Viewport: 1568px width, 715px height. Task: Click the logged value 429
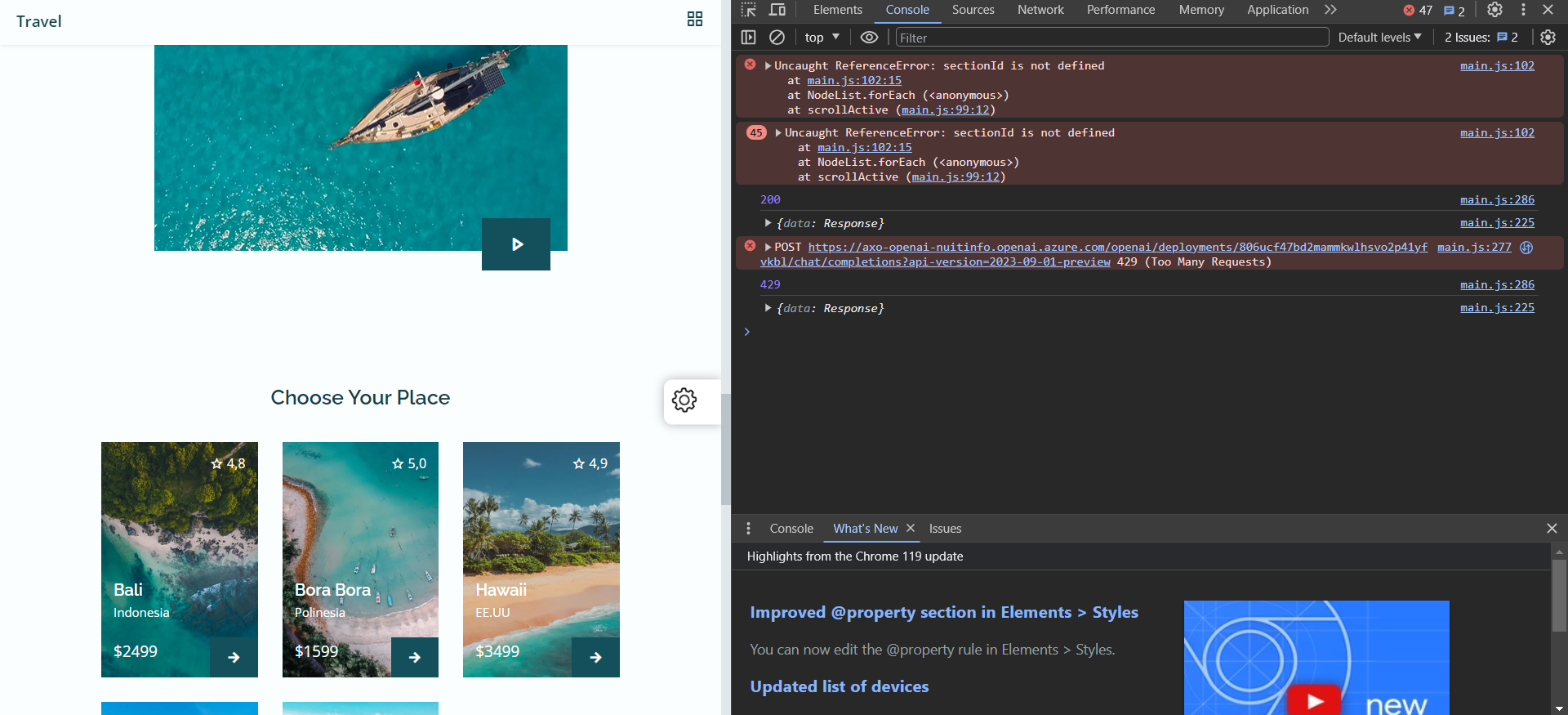(x=770, y=284)
